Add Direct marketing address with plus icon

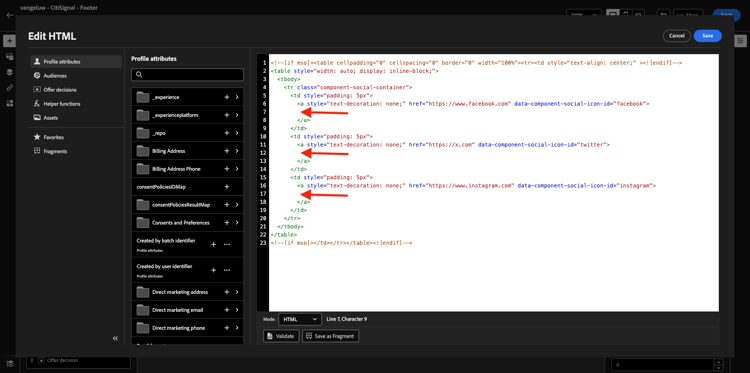pyautogui.click(x=227, y=292)
